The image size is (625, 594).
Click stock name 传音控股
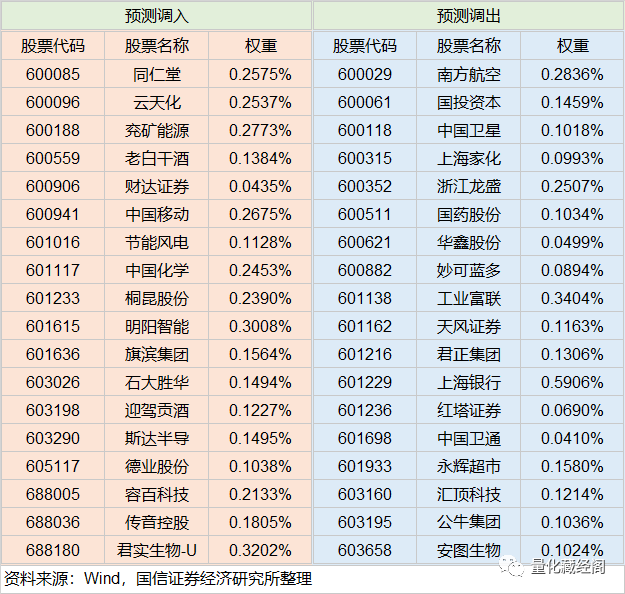coord(157,522)
